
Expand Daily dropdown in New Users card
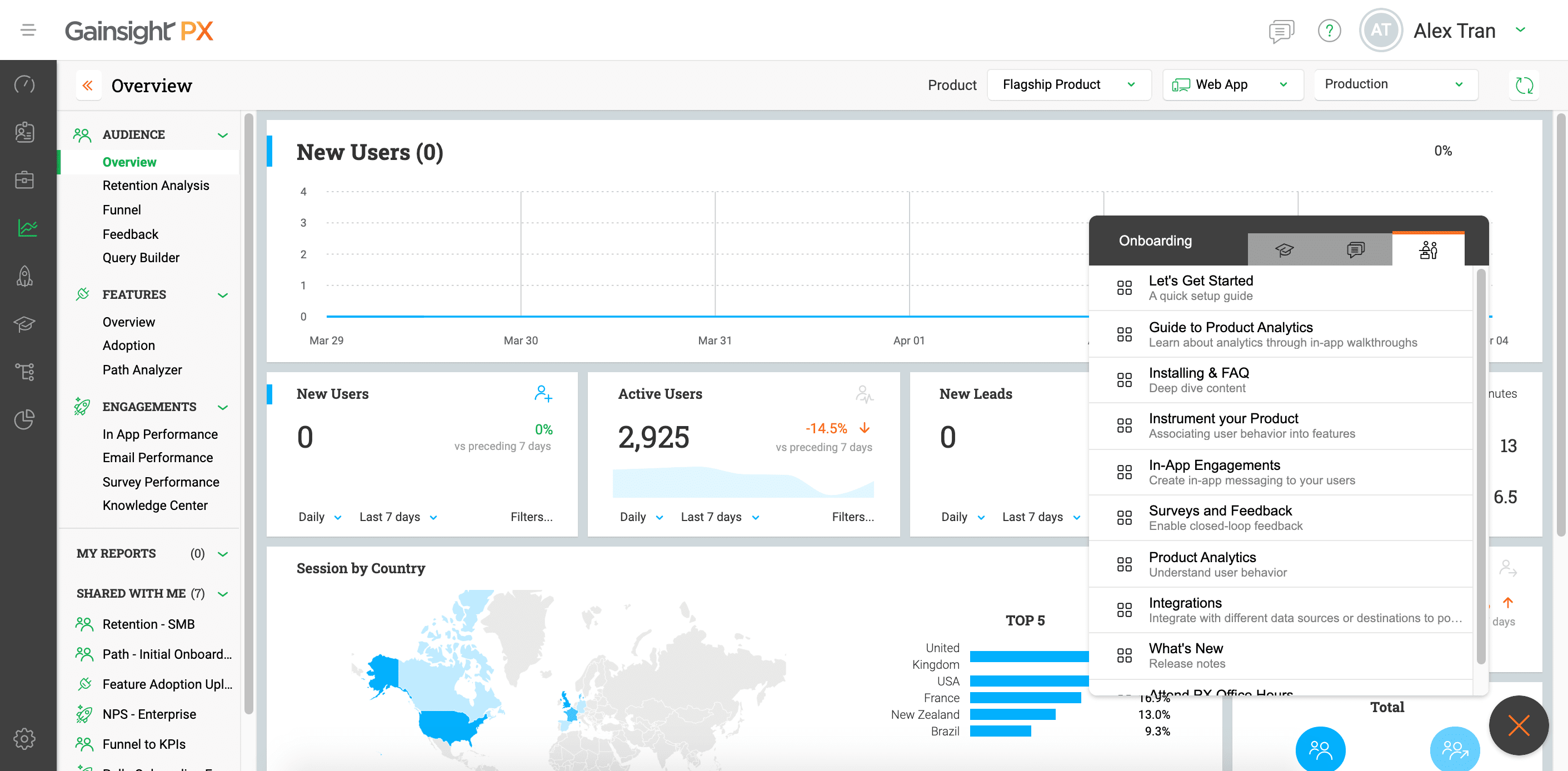pos(319,517)
